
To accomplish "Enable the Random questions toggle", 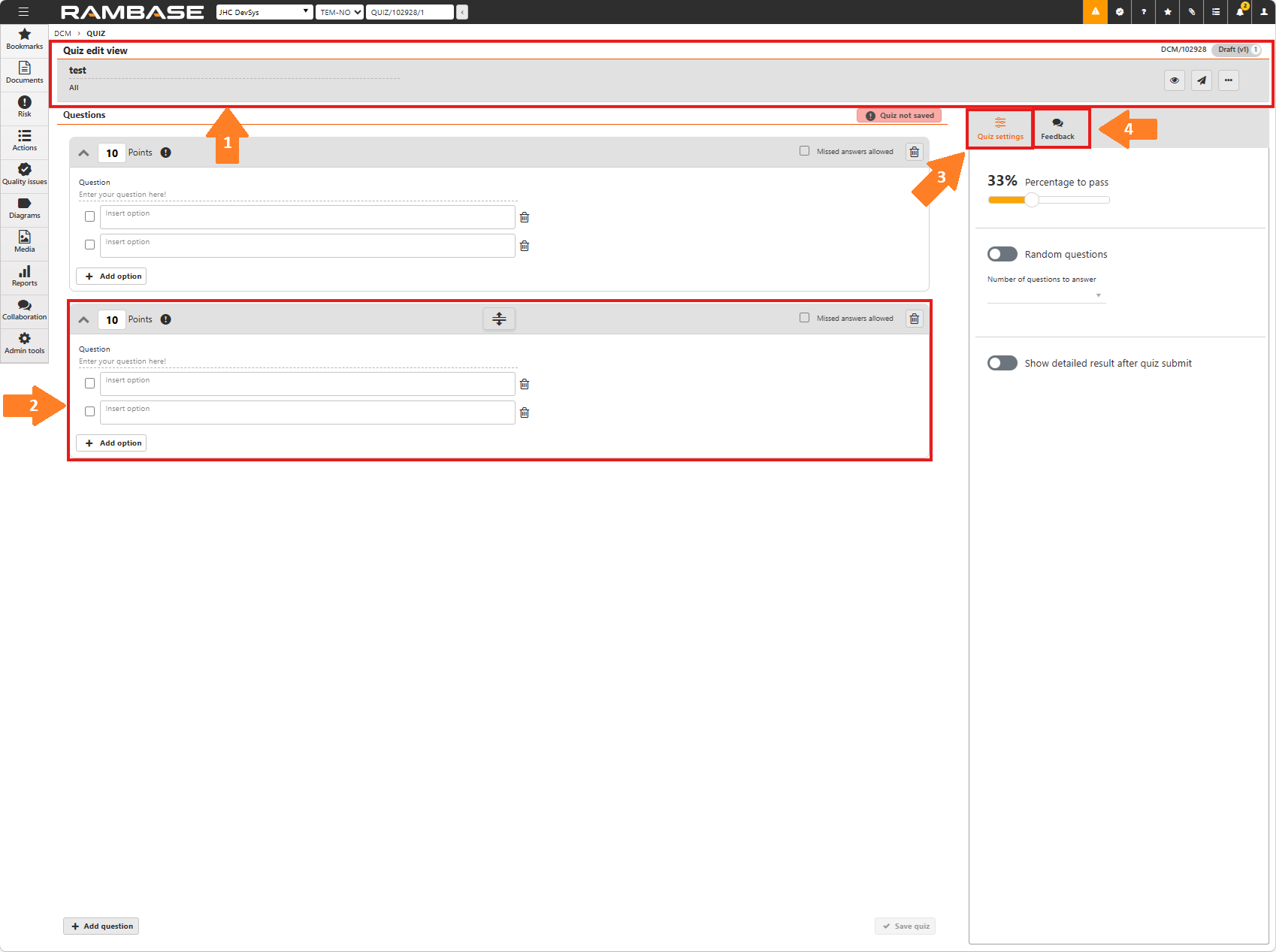I will (x=1002, y=254).
